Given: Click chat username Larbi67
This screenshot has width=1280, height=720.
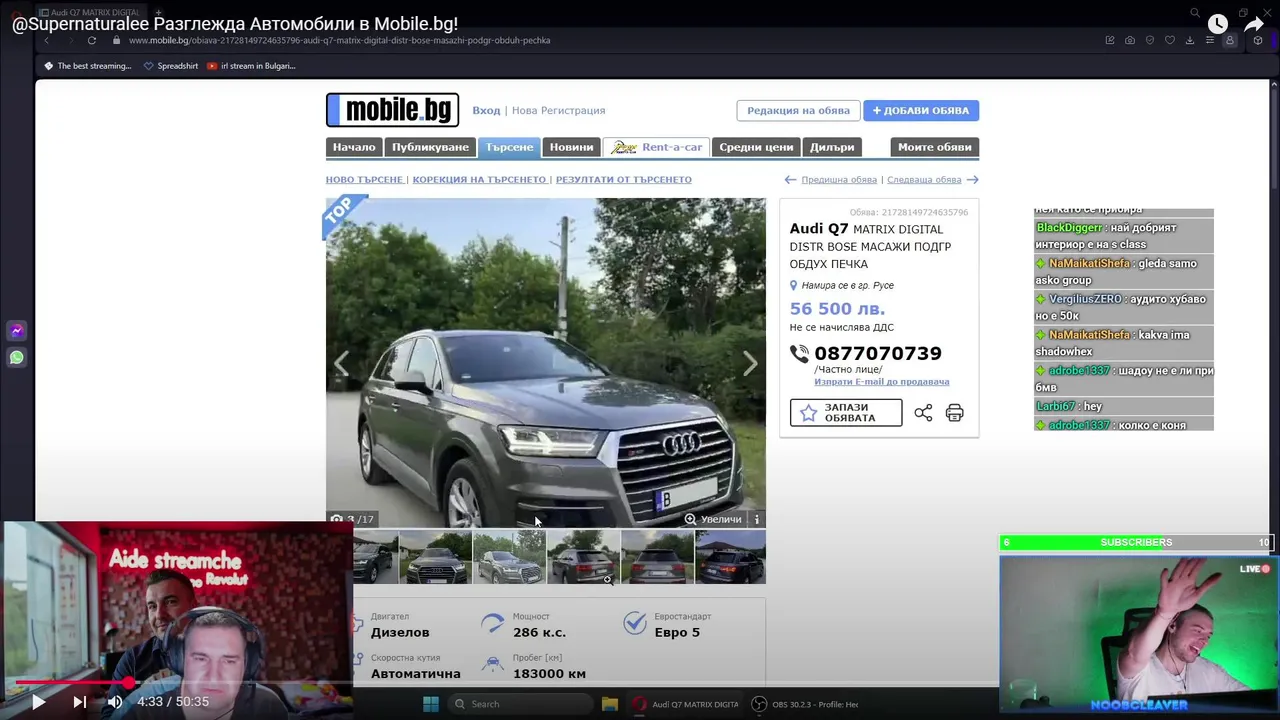Looking at the screenshot, I should (1055, 406).
